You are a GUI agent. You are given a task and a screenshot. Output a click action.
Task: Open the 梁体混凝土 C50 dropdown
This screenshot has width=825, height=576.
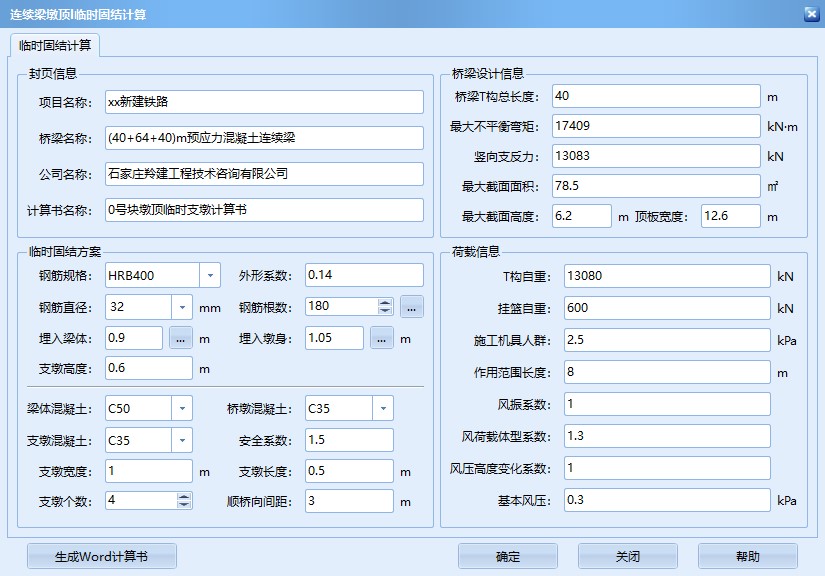pos(182,408)
